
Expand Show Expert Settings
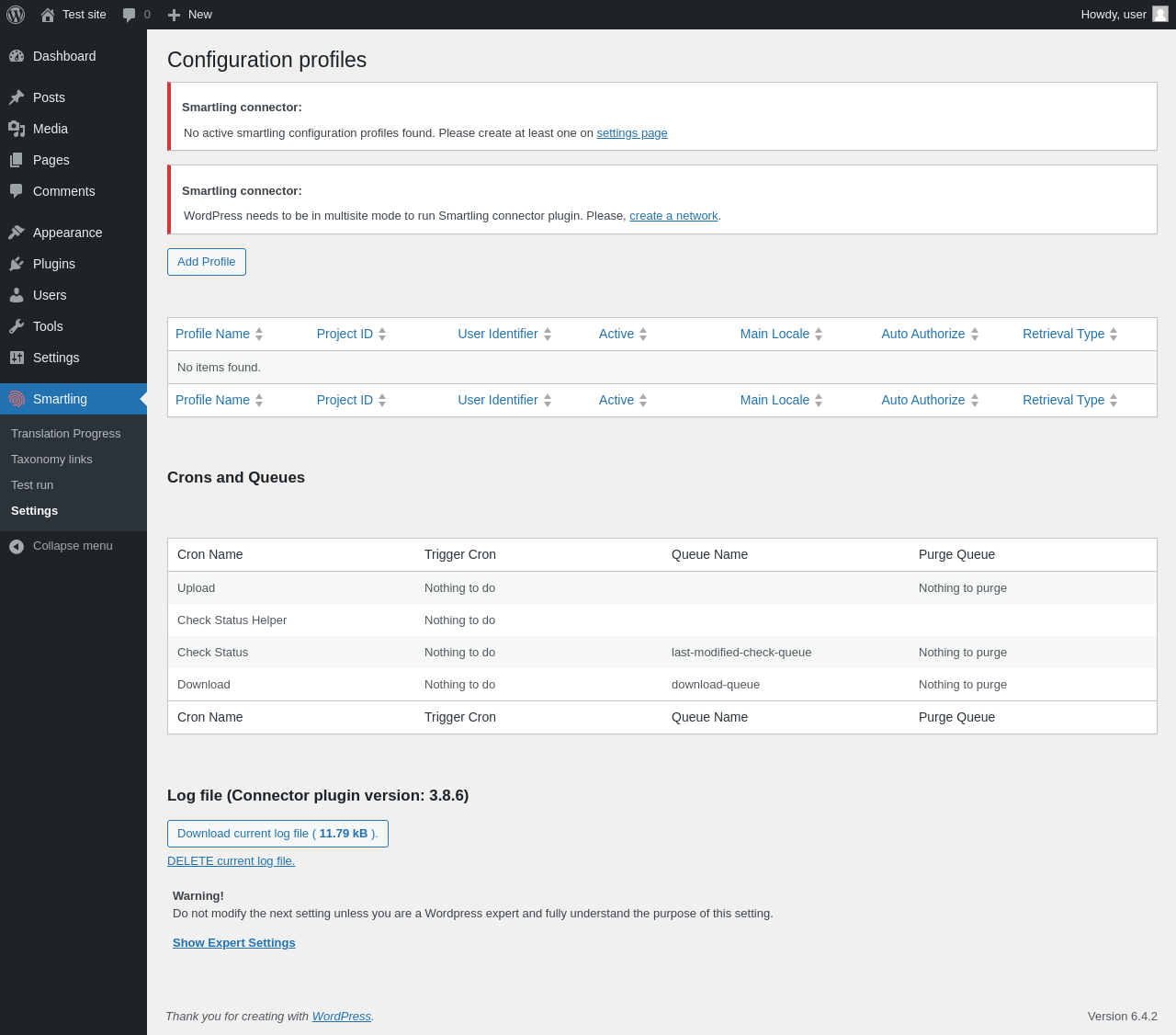click(233, 943)
